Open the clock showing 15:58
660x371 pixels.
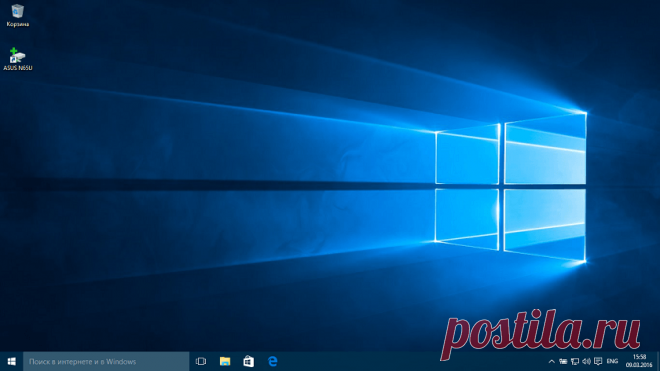(639, 361)
